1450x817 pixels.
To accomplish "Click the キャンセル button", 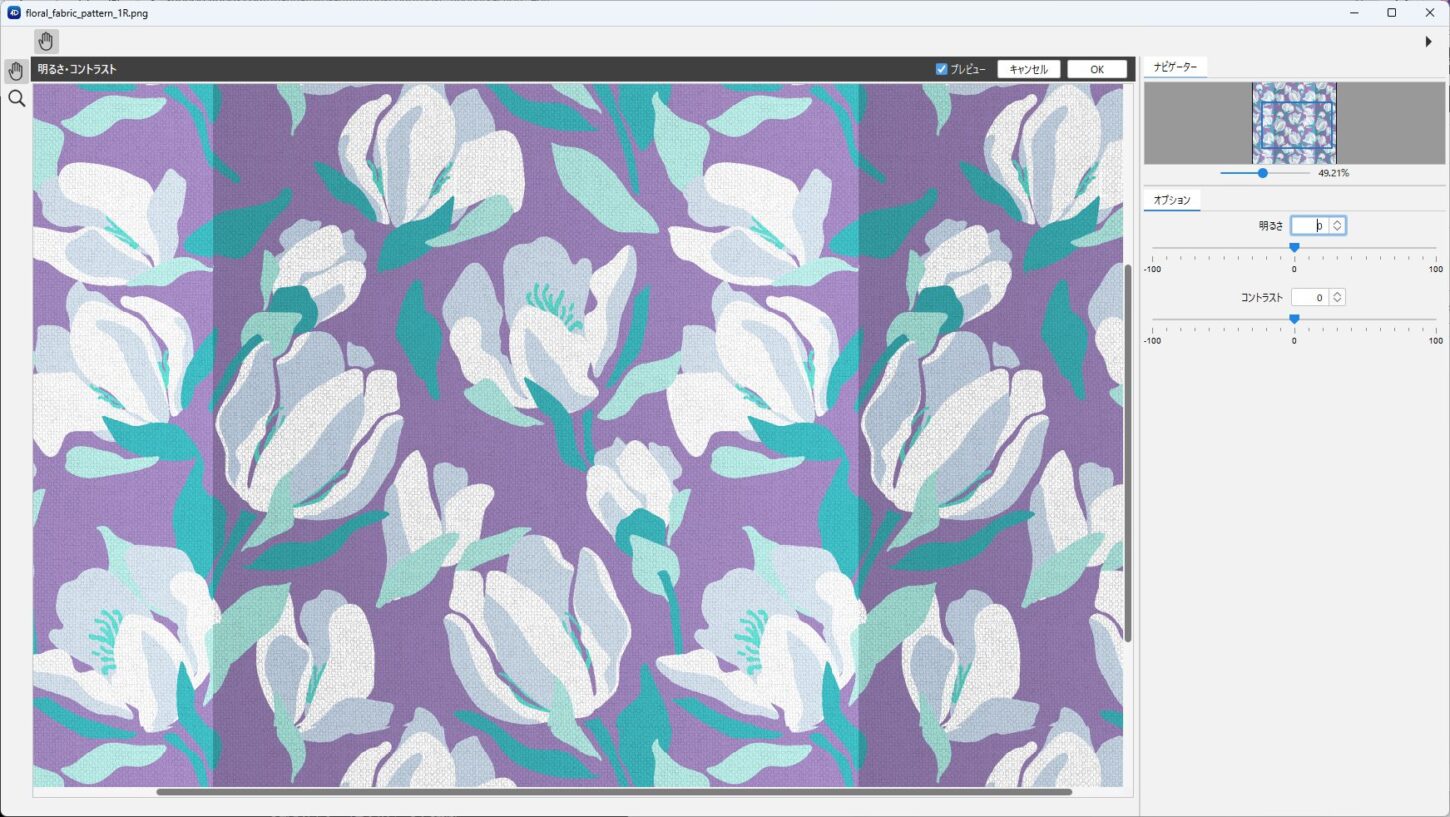I will point(1028,69).
